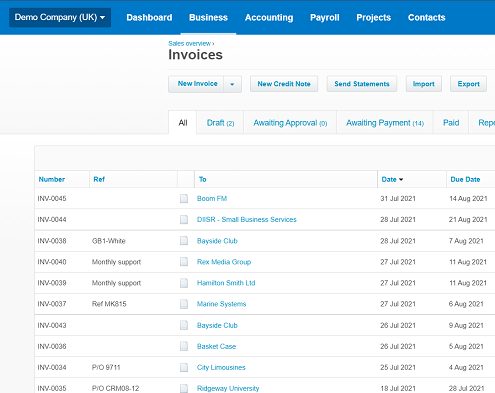Click the New Credit Note button
This screenshot has height=393, width=495.
[x=284, y=84]
